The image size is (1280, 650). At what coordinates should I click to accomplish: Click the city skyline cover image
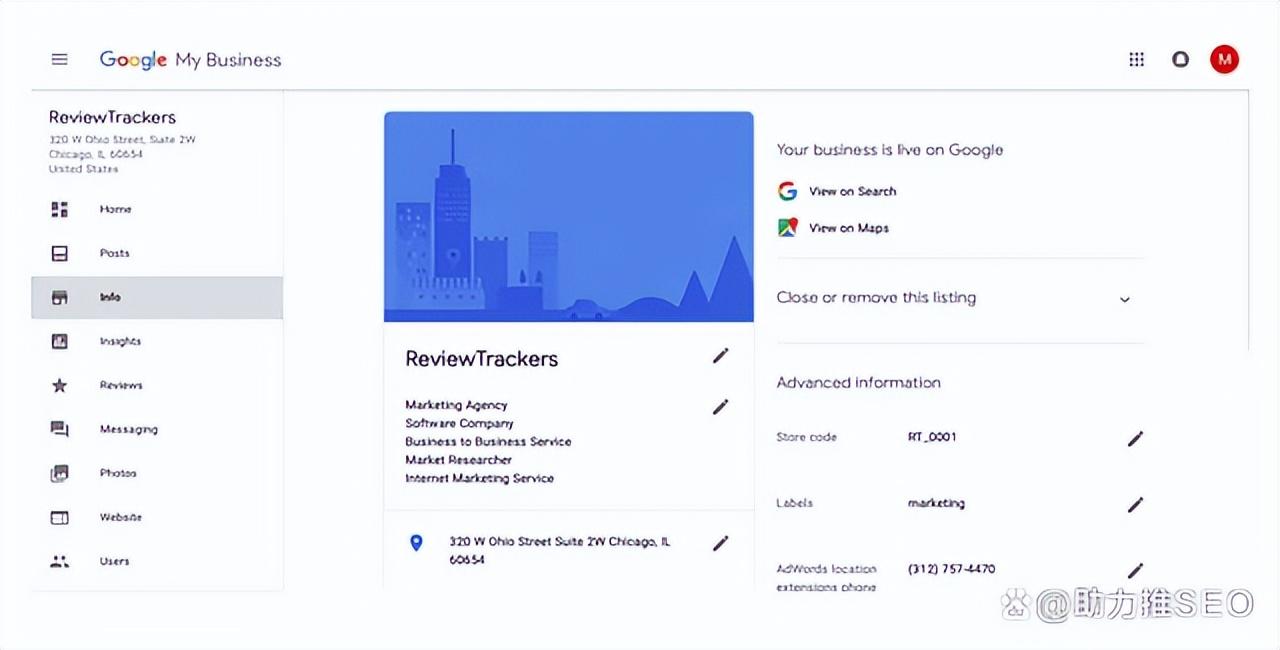pyautogui.click(x=568, y=216)
